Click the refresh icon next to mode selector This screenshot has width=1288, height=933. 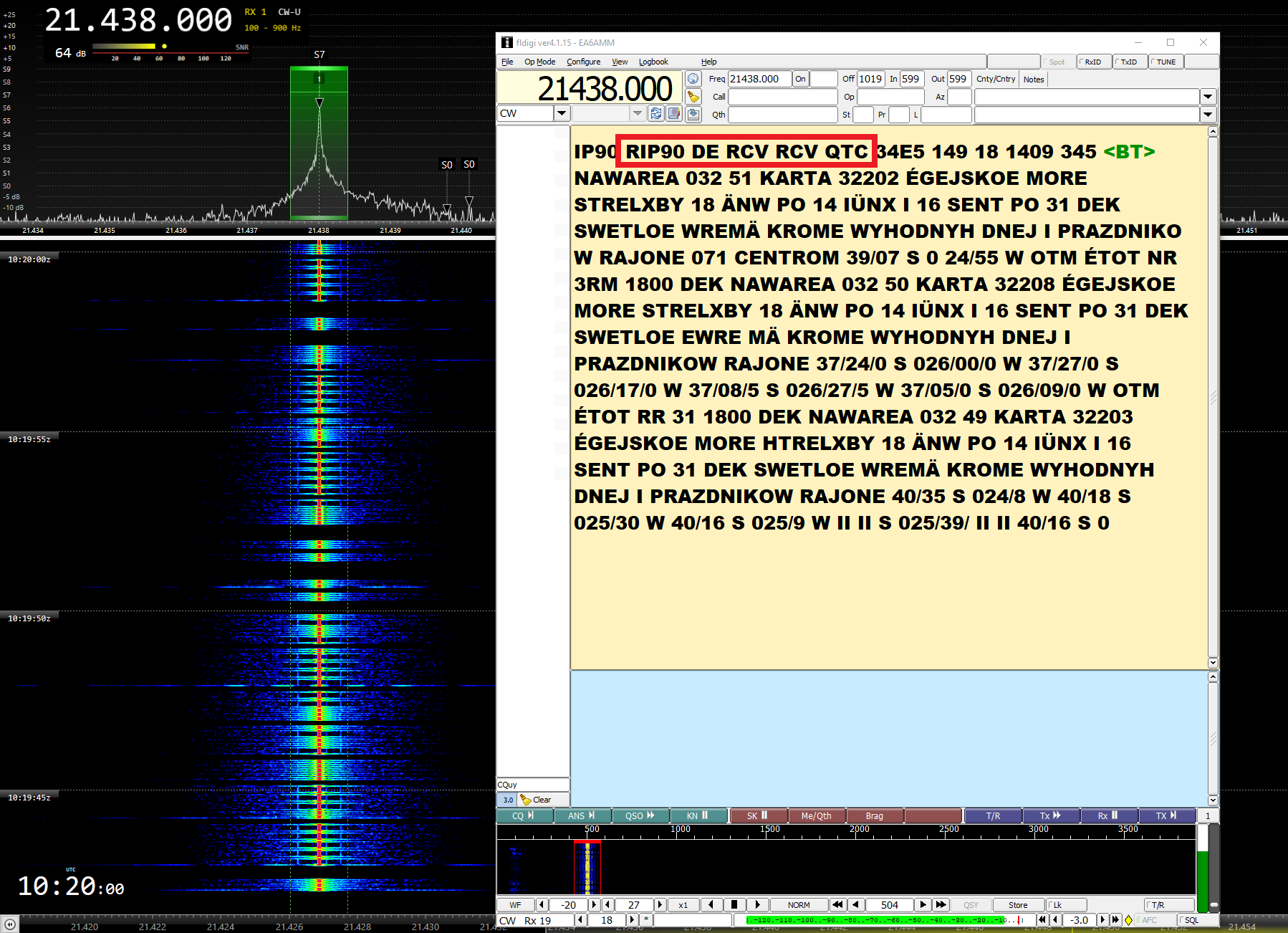[x=656, y=113]
